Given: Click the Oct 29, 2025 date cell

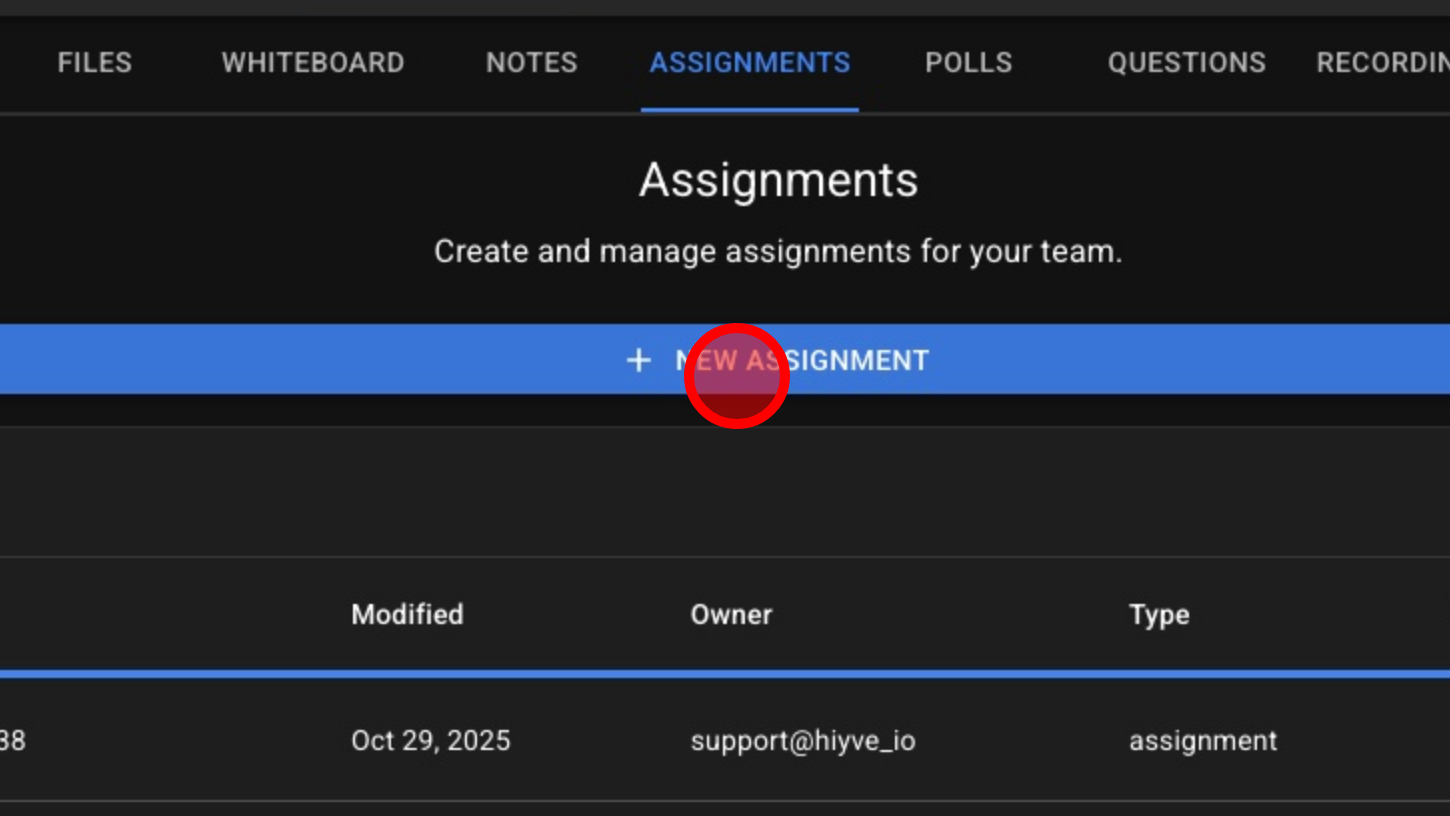Looking at the screenshot, I should (x=430, y=741).
